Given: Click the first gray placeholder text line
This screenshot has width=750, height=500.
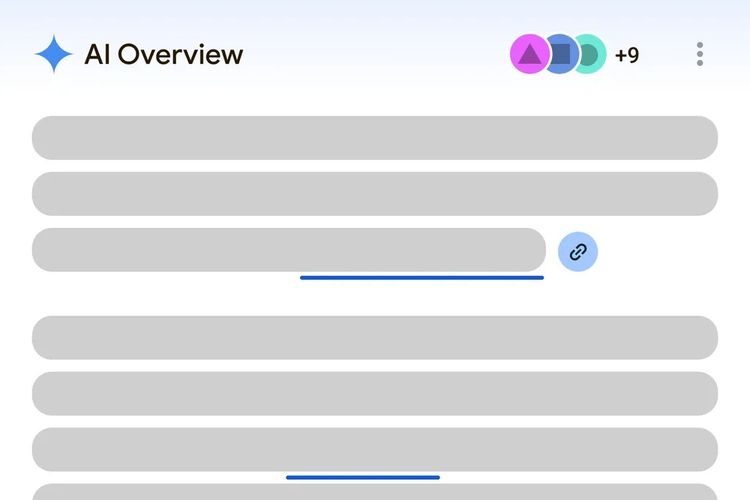Looking at the screenshot, I should point(375,138).
